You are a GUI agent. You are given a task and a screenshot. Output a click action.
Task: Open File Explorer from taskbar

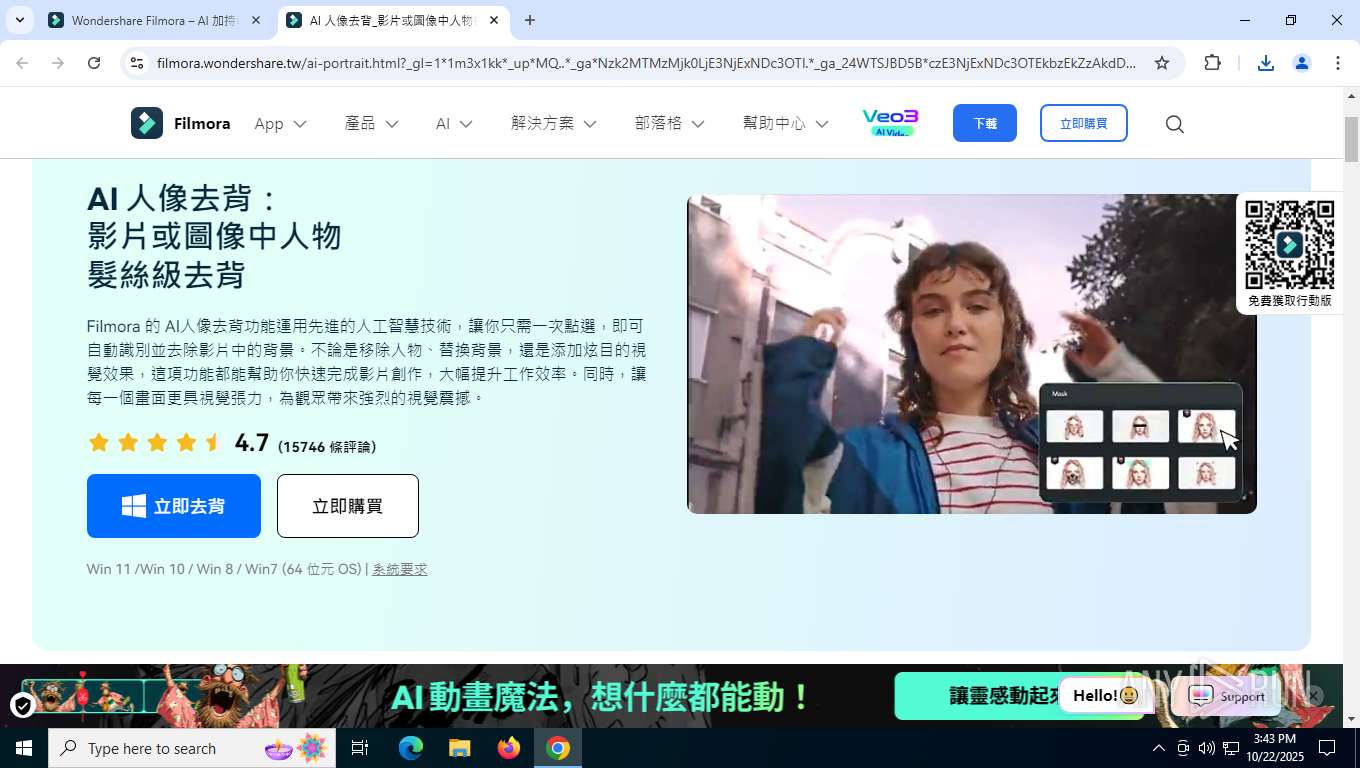[x=459, y=748]
